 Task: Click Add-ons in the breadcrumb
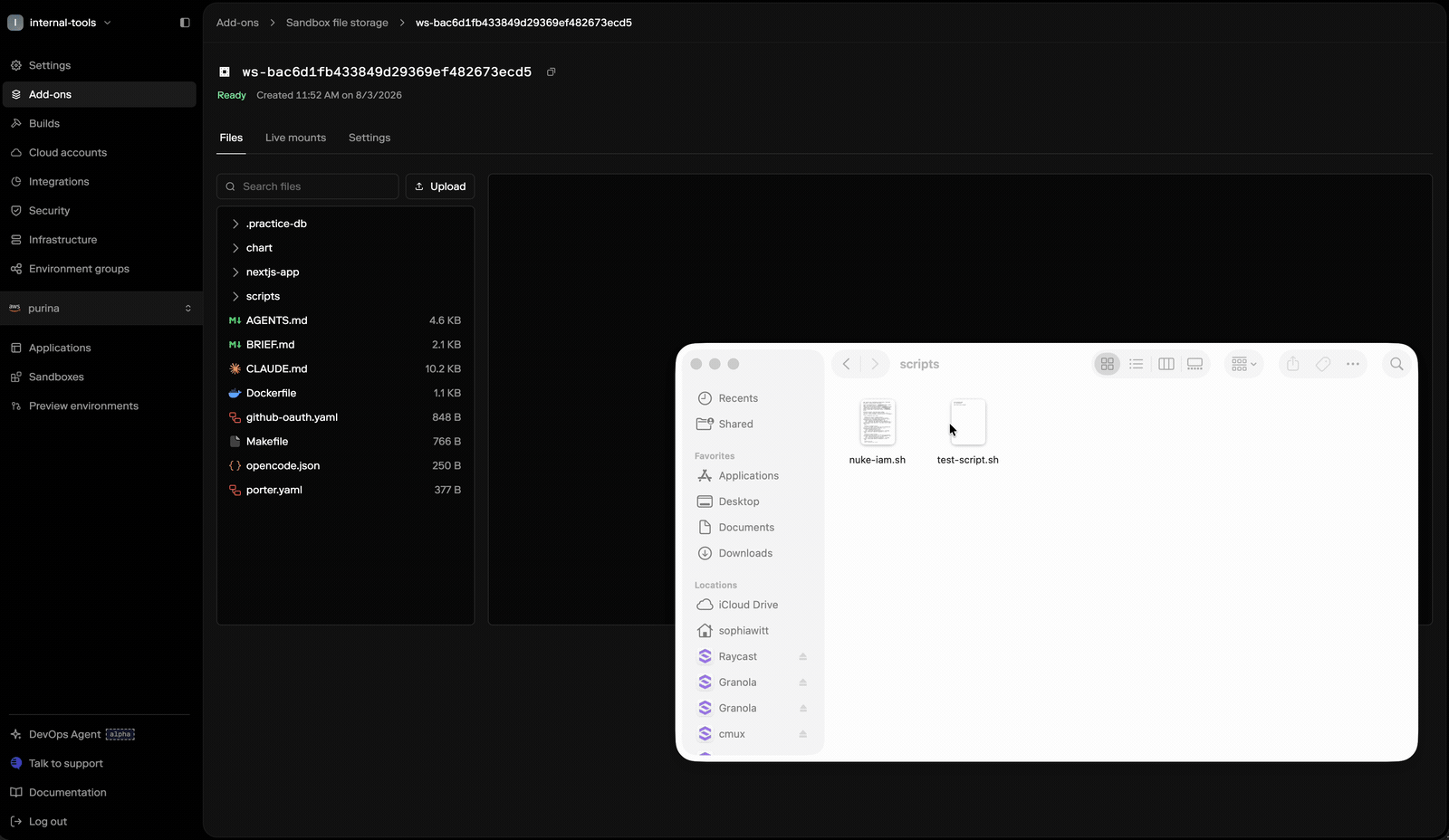pyautogui.click(x=237, y=23)
